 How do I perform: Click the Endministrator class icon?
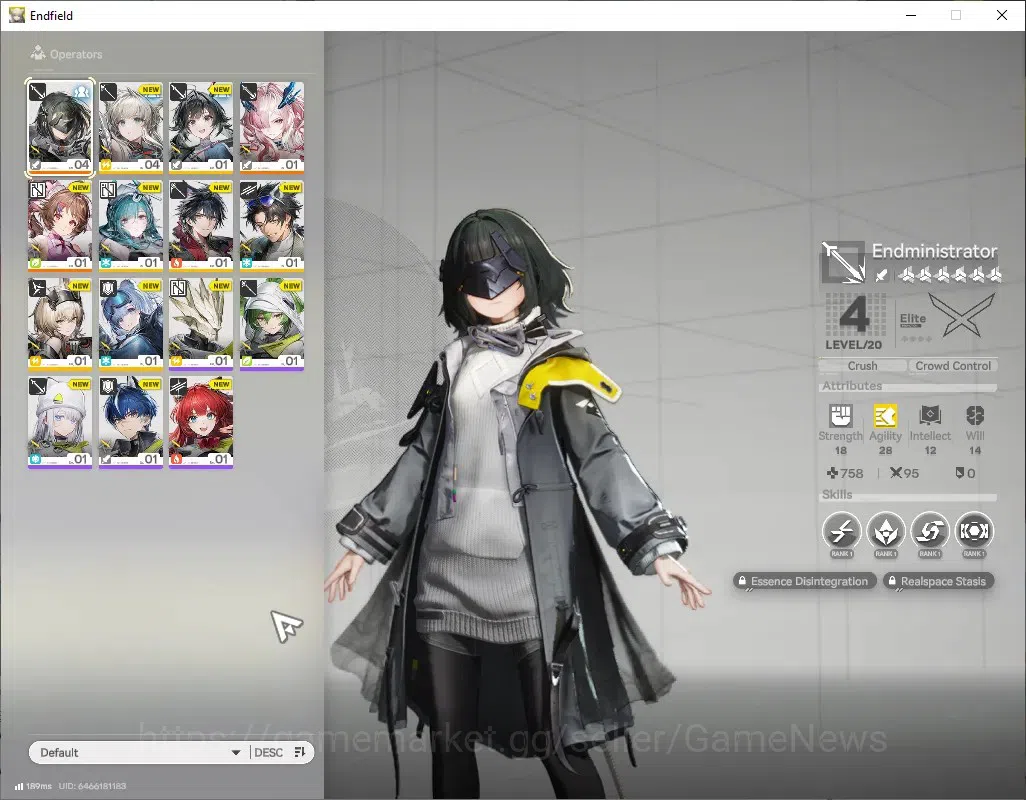[843, 262]
